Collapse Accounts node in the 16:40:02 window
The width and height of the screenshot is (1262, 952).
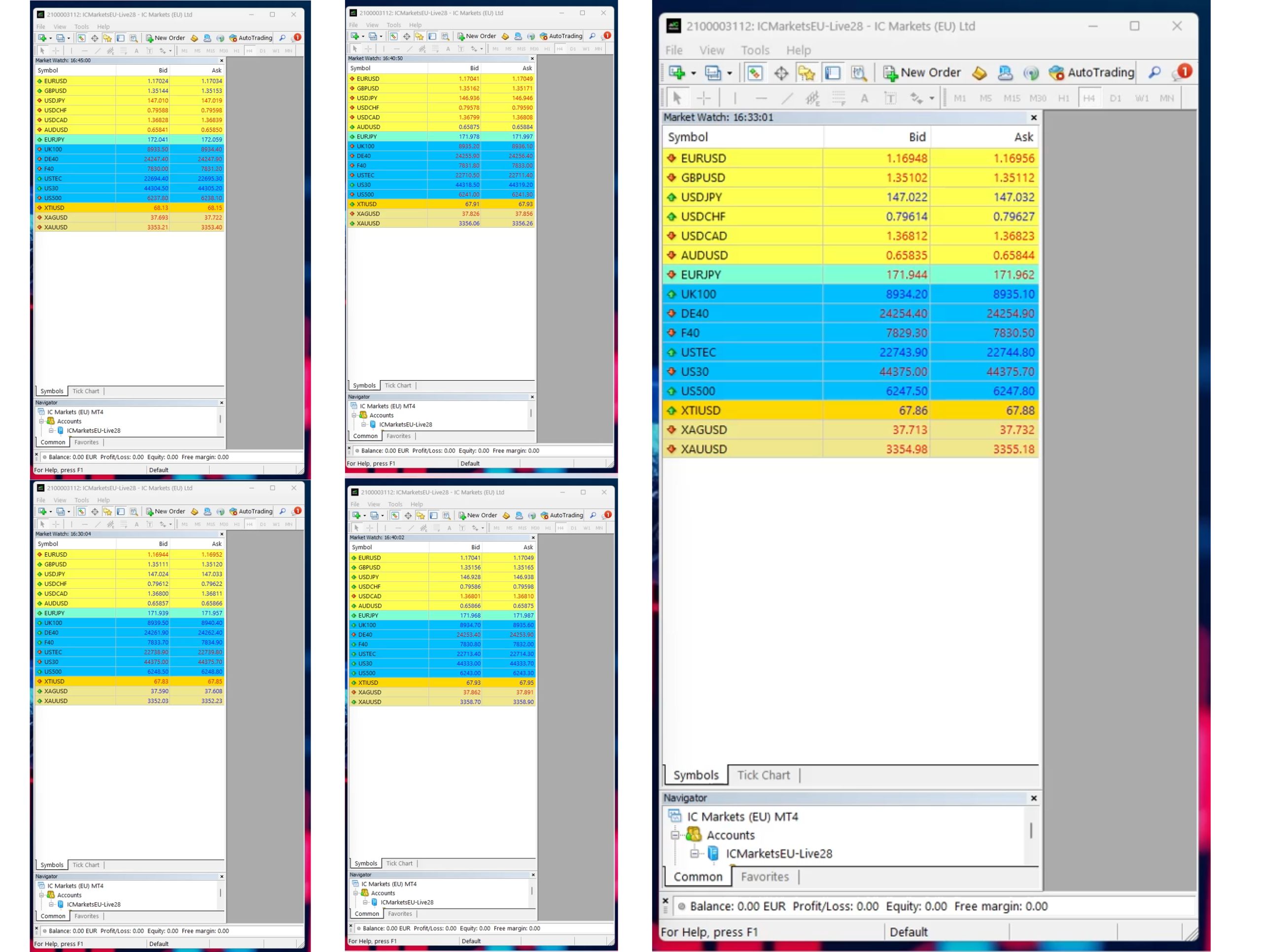click(355, 893)
